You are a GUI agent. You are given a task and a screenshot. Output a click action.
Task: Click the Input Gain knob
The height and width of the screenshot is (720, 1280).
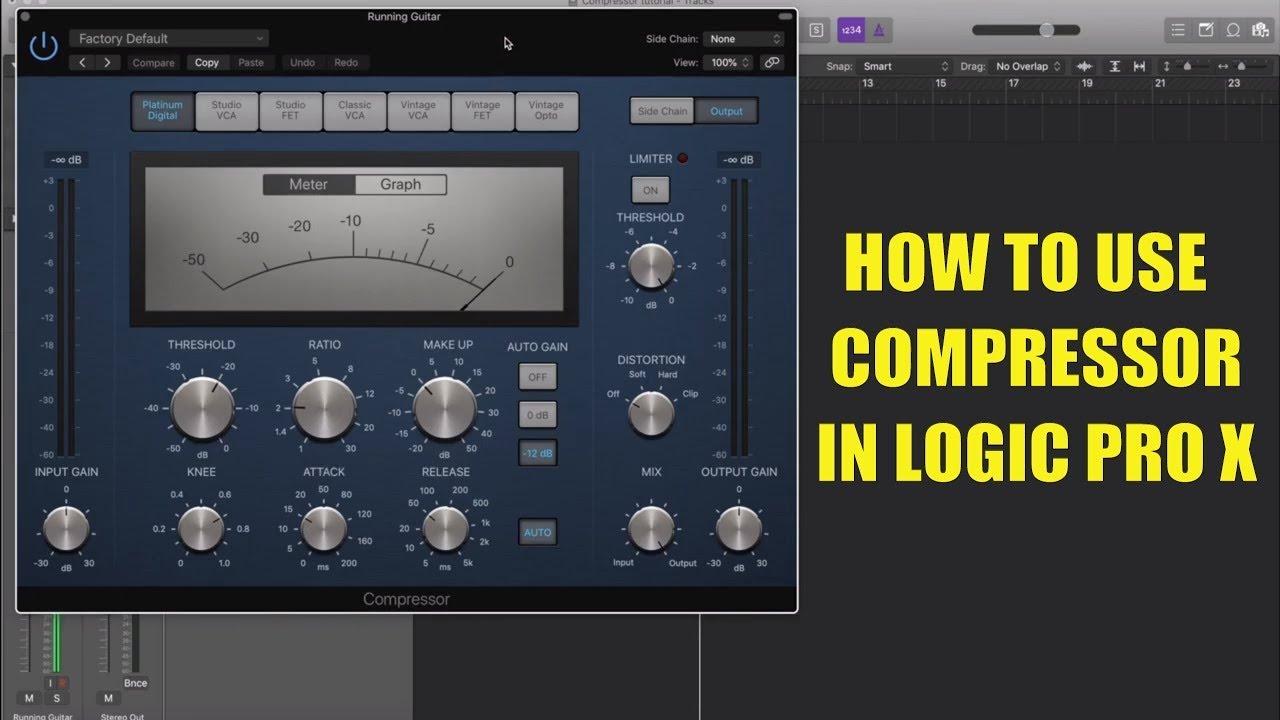click(66, 528)
